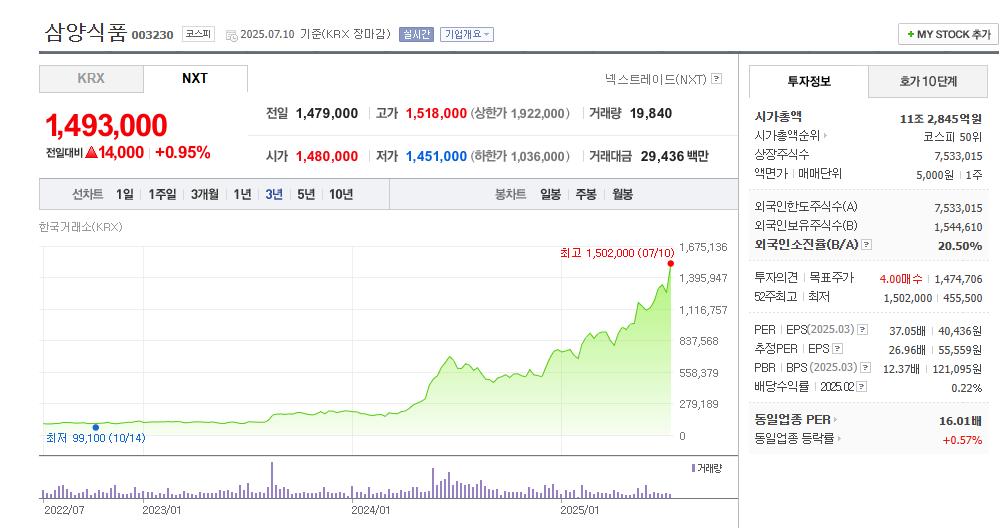The height and width of the screenshot is (528, 1007).
Task: Click the 시가총액 value 11조 2,845억원
Action: coord(941,119)
